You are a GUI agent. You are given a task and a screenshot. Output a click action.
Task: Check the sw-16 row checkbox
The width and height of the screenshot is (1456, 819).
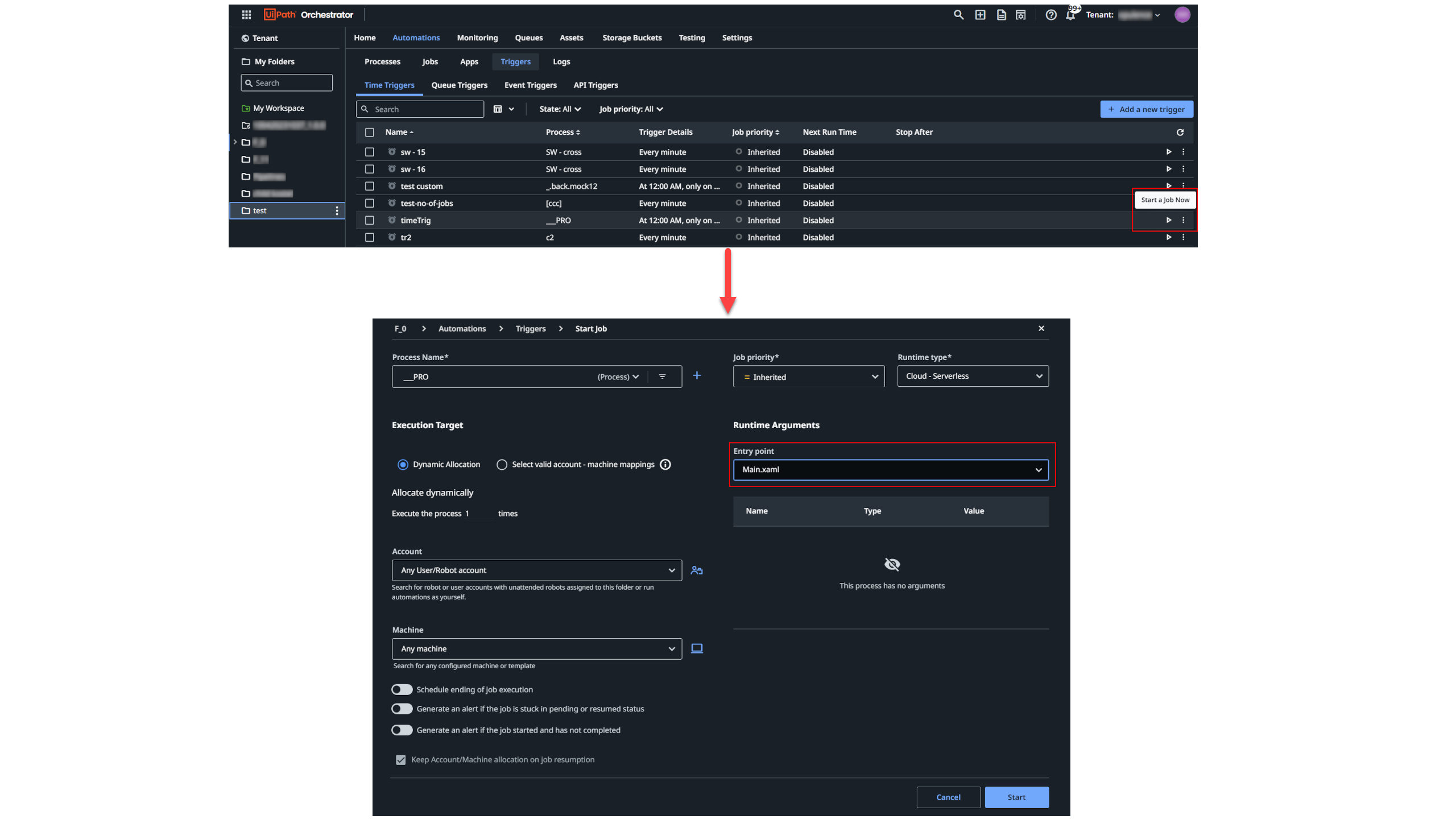coord(370,169)
